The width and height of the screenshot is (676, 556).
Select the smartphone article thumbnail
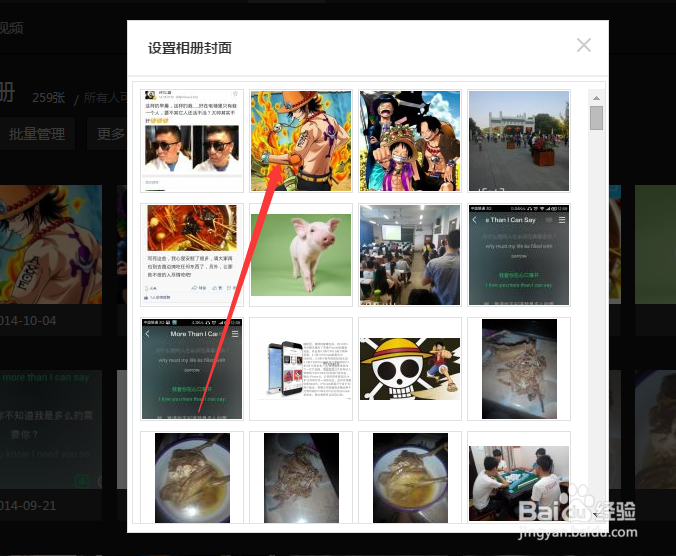click(301, 369)
